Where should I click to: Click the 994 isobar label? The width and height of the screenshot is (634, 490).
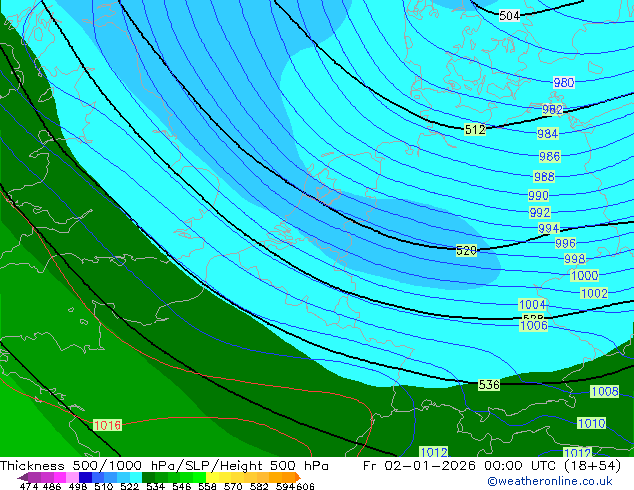[549, 228]
